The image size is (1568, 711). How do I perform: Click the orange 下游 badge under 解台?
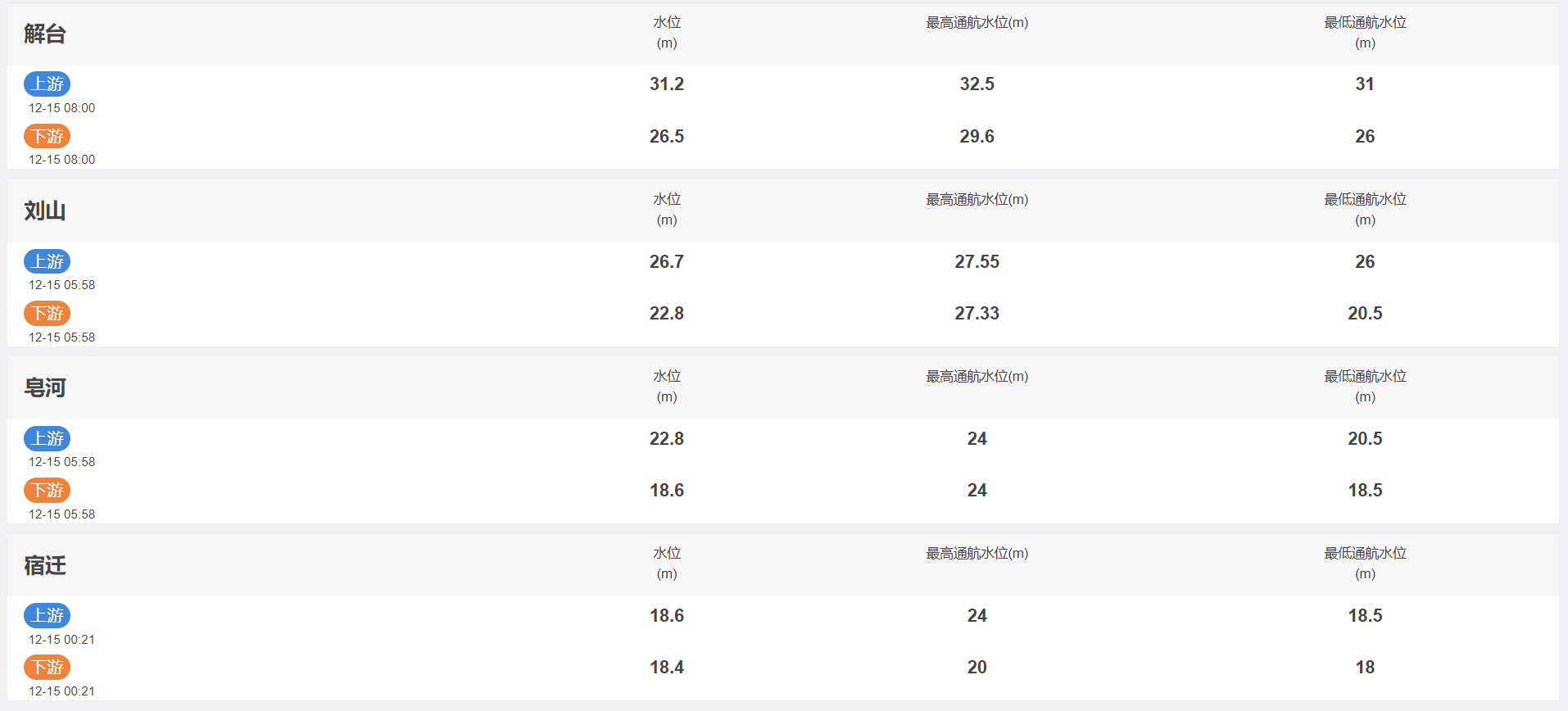click(47, 136)
